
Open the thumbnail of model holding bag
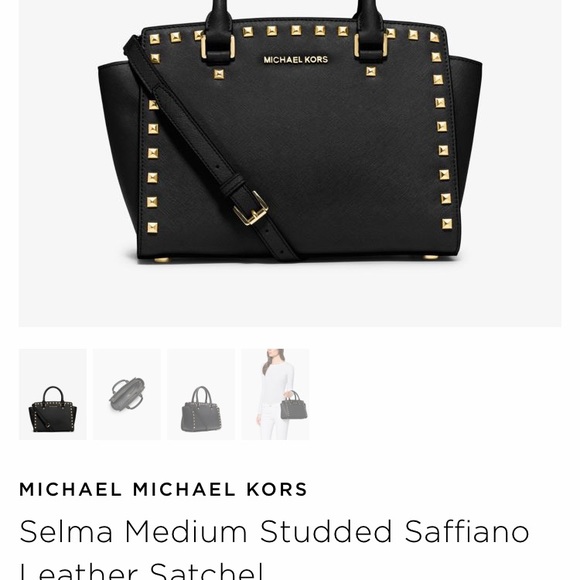click(x=275, y=394)
